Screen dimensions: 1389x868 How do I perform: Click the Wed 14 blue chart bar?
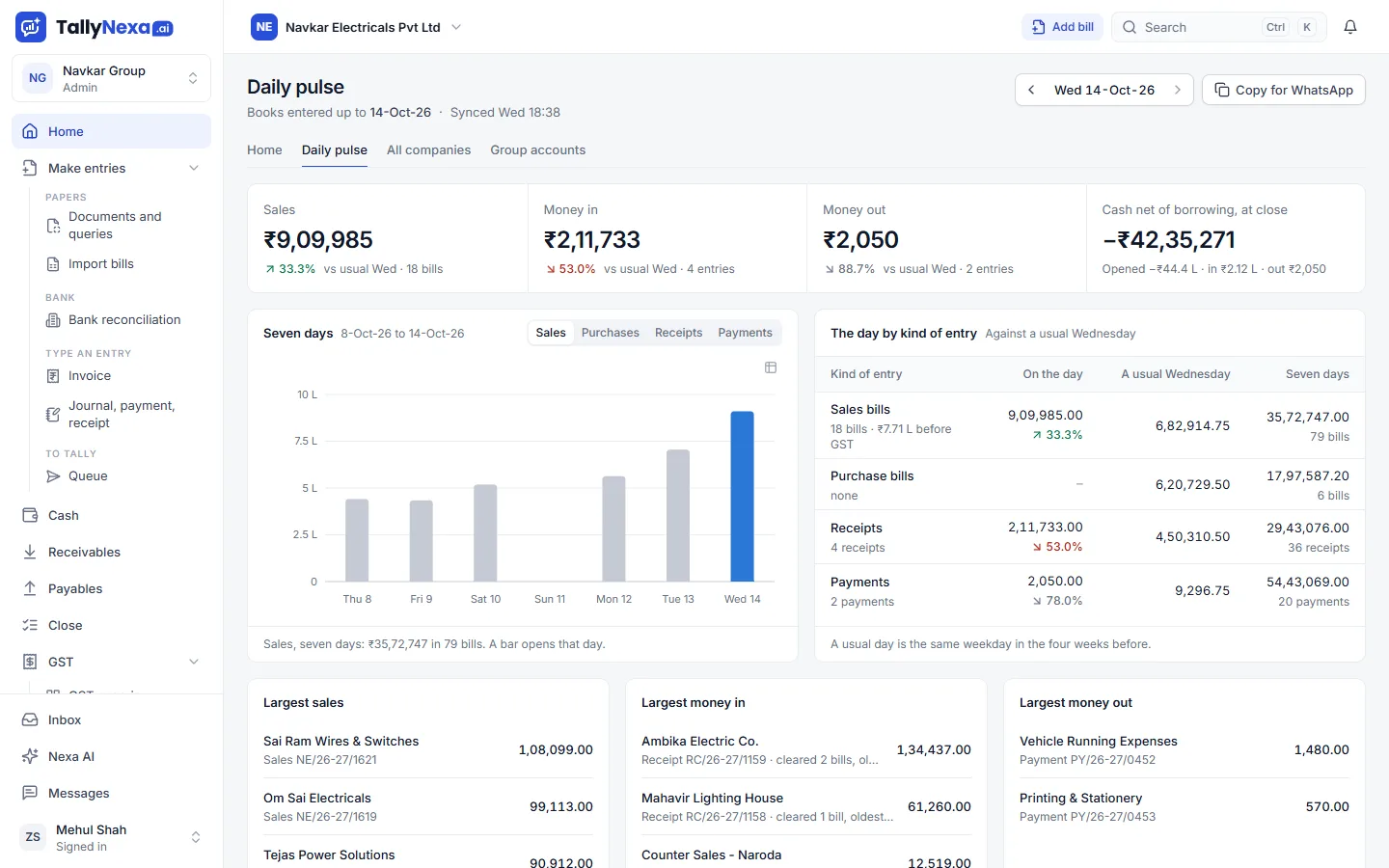pyautogui.click(x=743, y=497)
